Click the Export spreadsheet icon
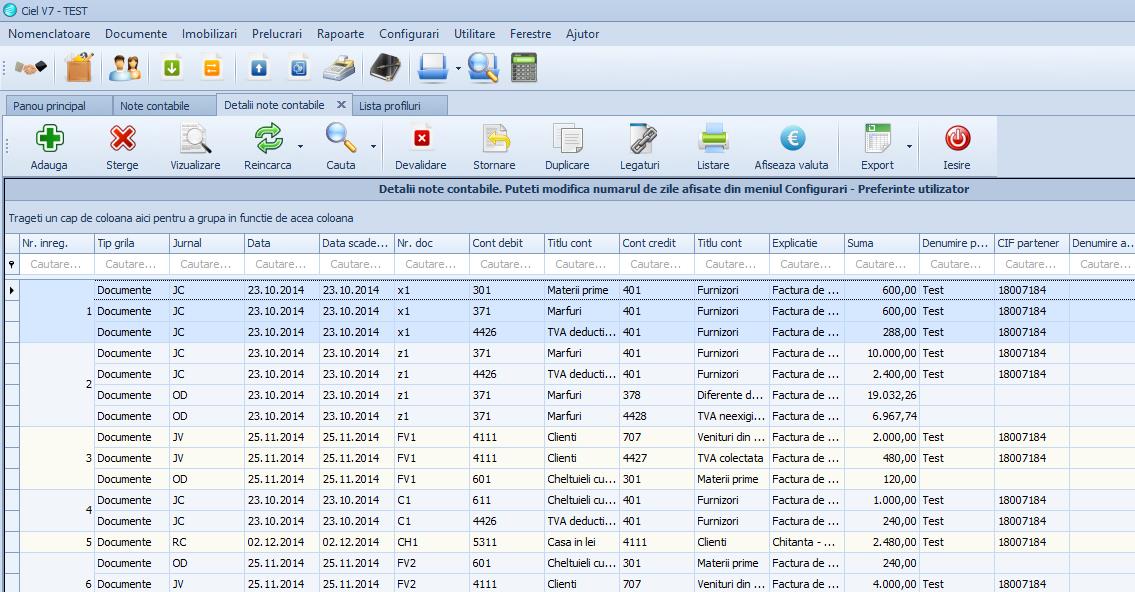The width and height of the screenshot is (1135, 592). (x=878, y=138)
